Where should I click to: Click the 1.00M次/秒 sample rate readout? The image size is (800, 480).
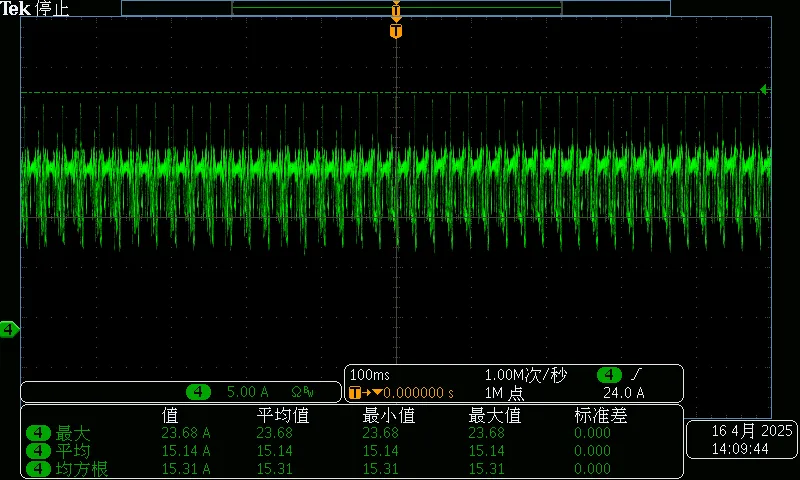coord(526,375)
